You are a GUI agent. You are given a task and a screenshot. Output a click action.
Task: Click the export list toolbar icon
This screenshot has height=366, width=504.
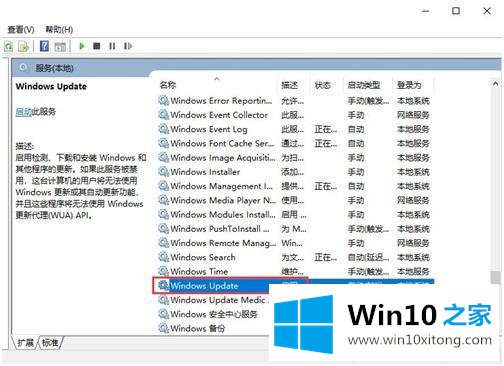click(x=24, y=46)
